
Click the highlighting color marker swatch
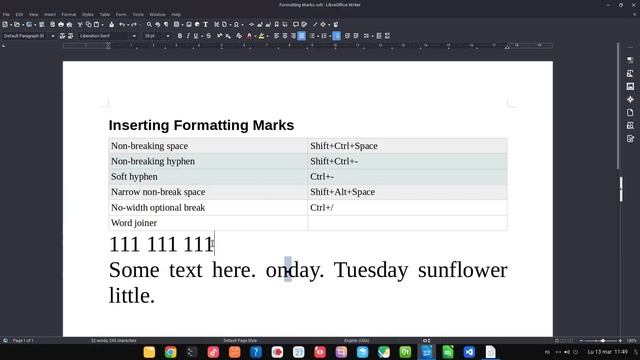point(261,36)
